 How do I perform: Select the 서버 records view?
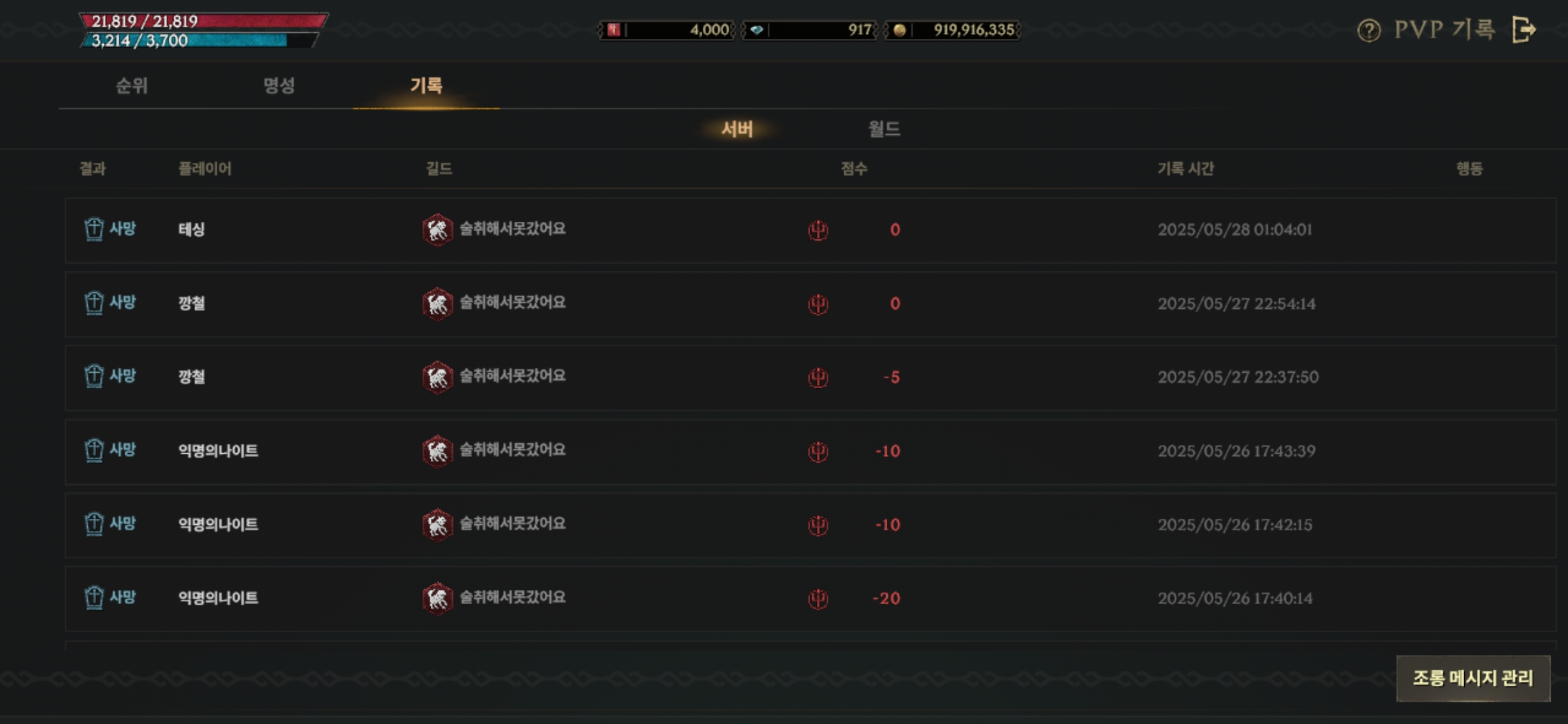tap(737, 129)
